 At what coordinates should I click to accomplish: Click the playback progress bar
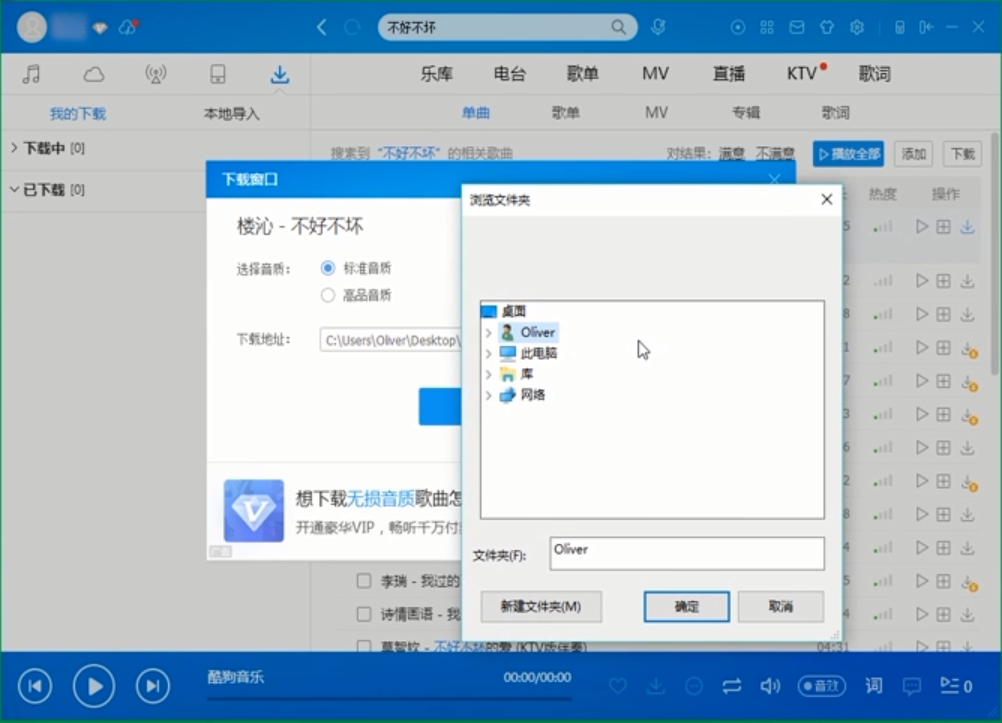click(x=389, y=699)
